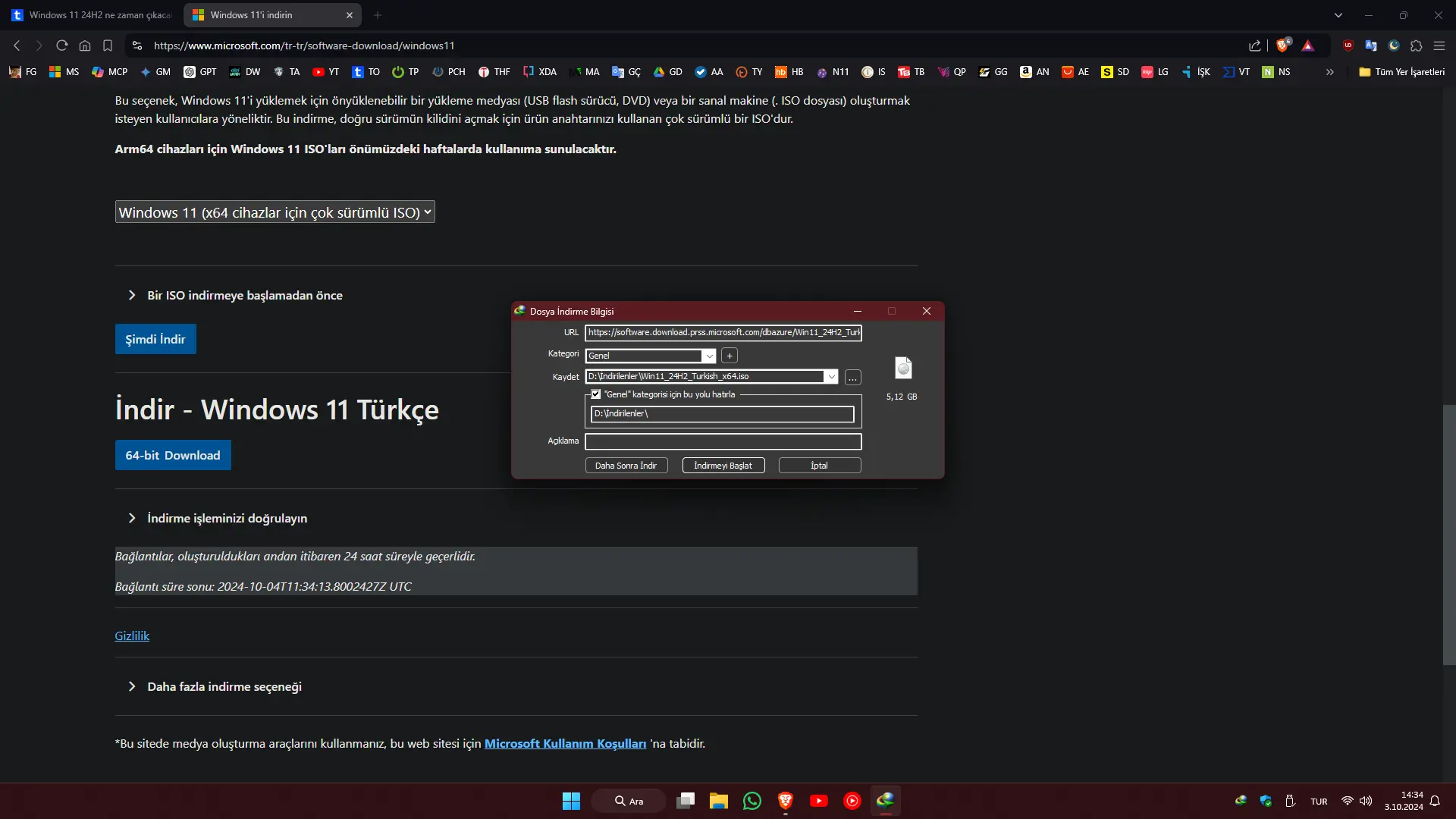This screenshot has height=819, width=1456.
Task: Open WhatsApp from the taskbar
Action: coord(752,801)
